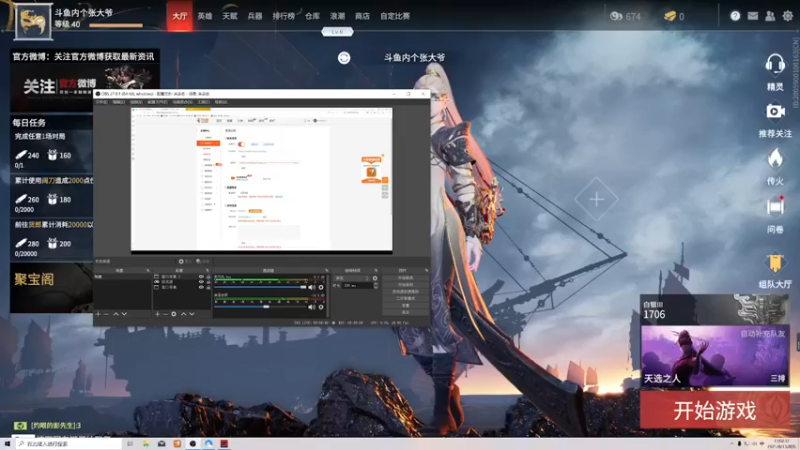800x450 pixels.
Task: Open source properties gear in OBS sources toolbar
Action: pyautogui.click(x=174, y=314)
